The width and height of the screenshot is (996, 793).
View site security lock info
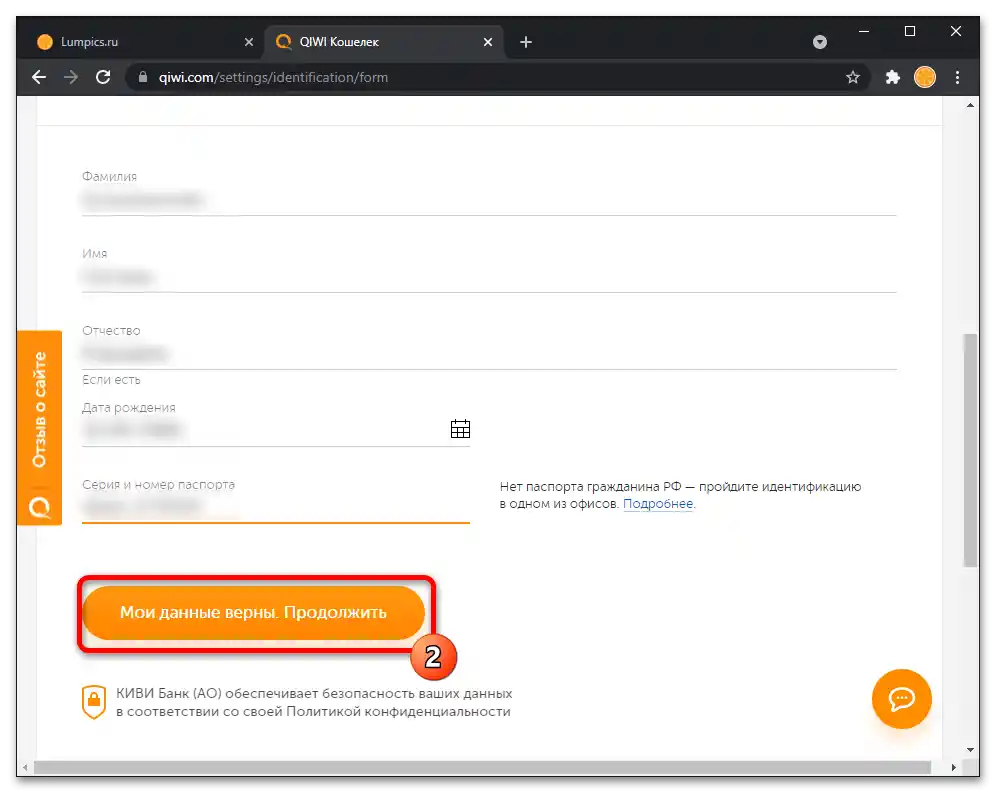point(143,78)
